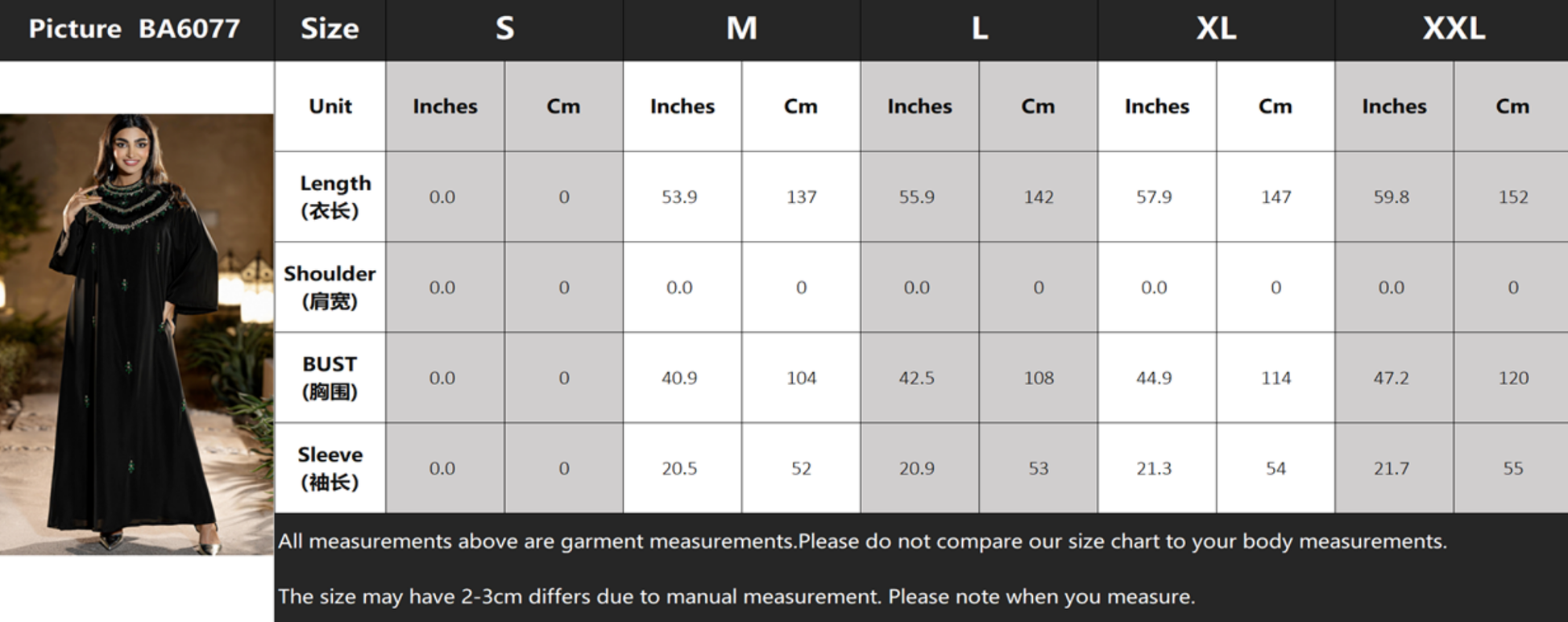Image resolution: width=1568 pixels, height=622 pixels.
Task: Click the L bust value 42.5
Action: (919, 377)
